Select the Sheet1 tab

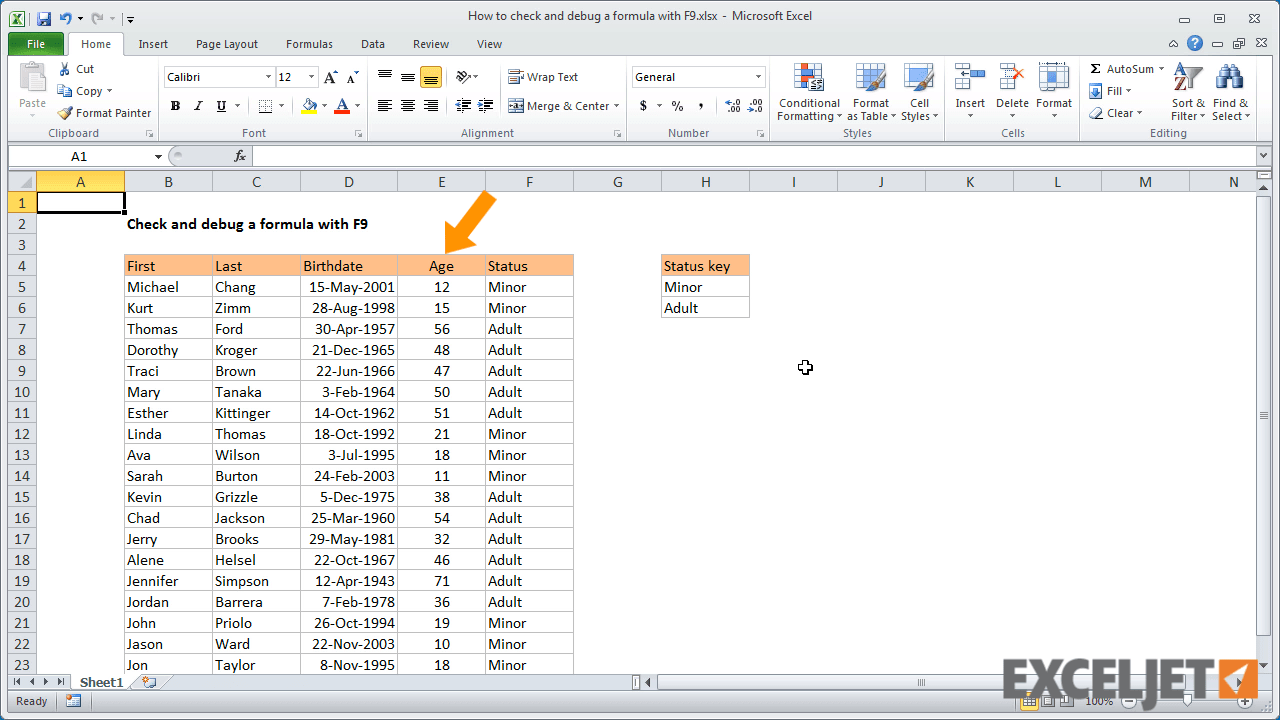100,682
